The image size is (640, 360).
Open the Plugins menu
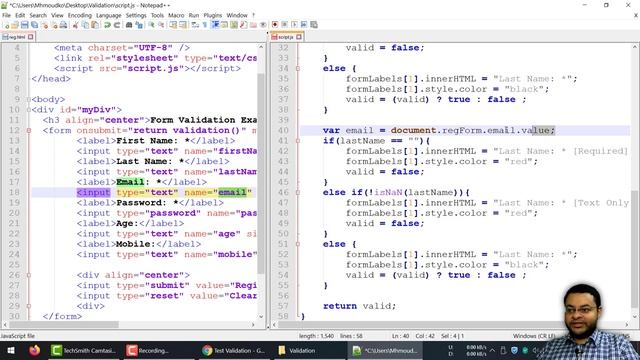tap(213, 15)
